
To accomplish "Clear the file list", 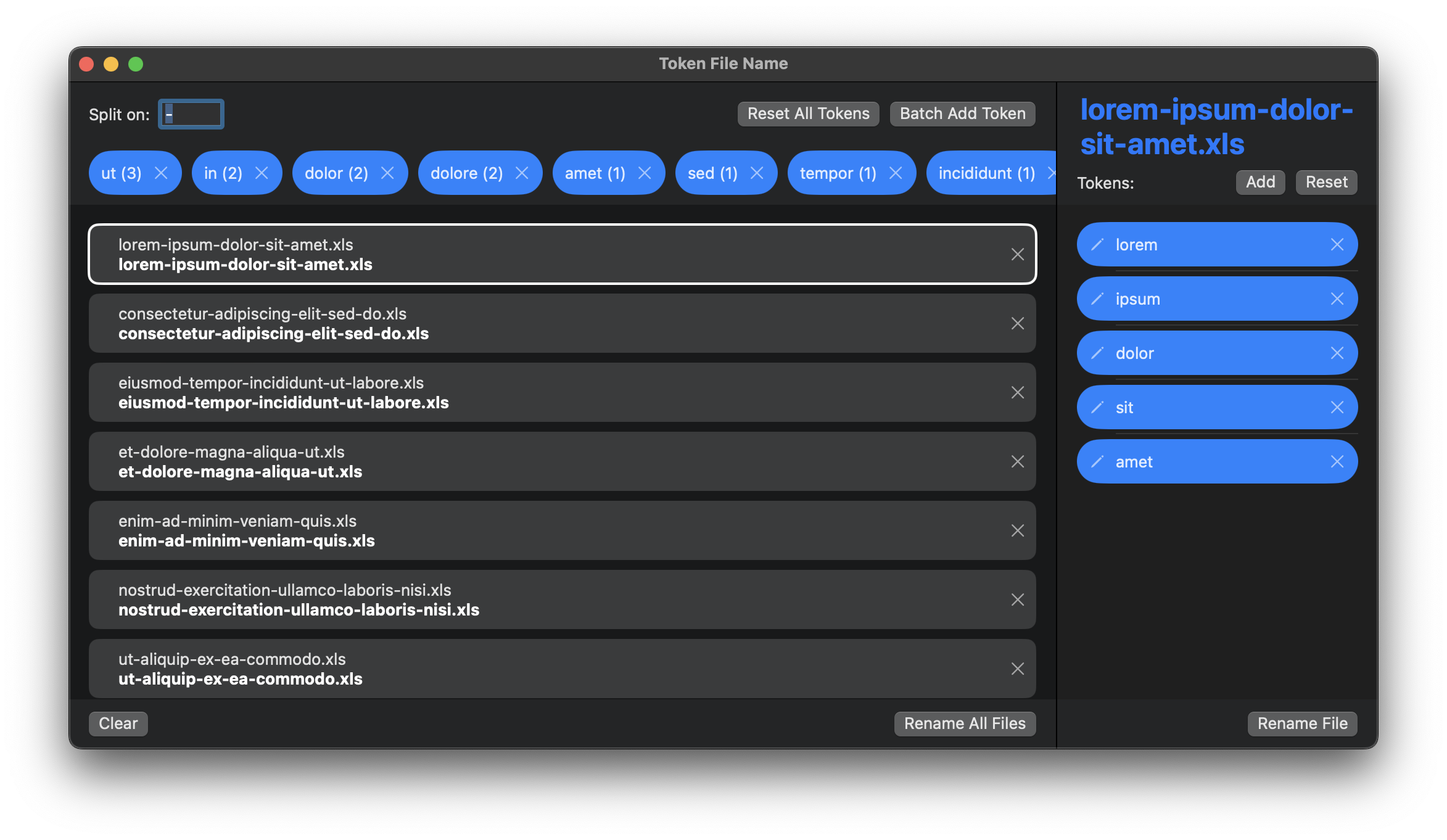I will (118, 724).
